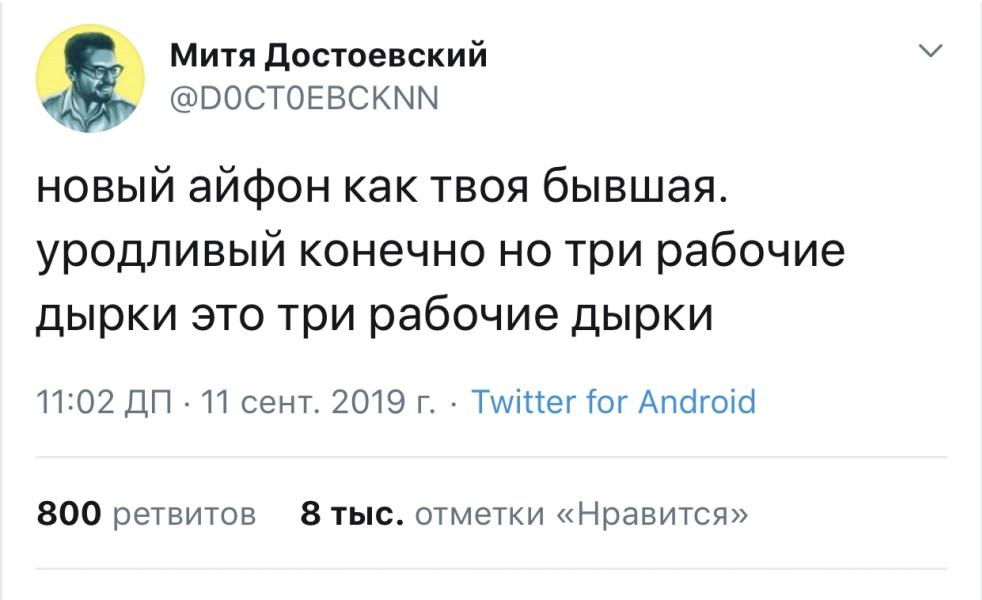This screenshot has width=982, height=600.
Task: Click the bold 800 retweet count number
Action: (69, 514)
